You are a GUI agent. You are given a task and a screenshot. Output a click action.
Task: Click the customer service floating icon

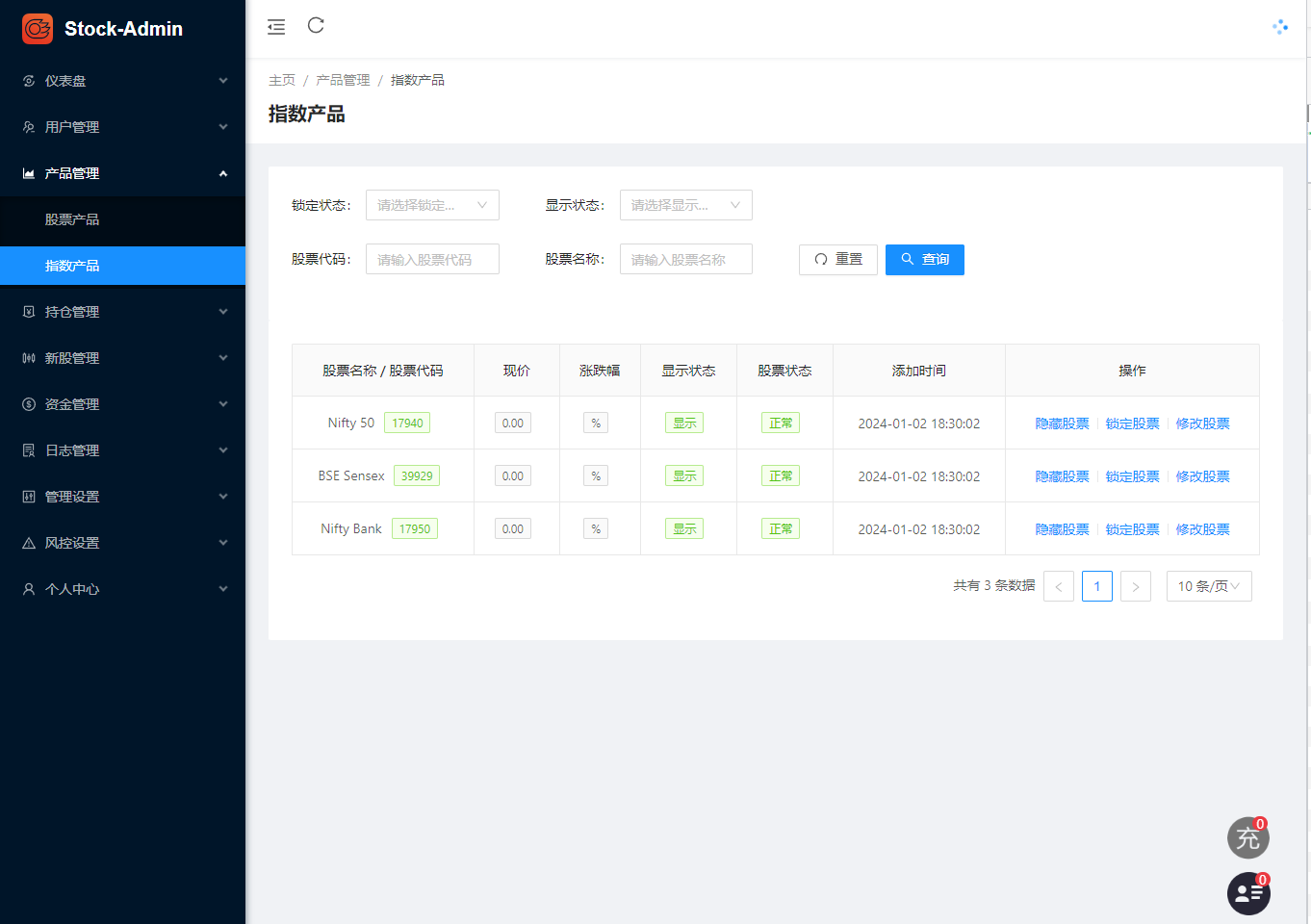click(x=1248, y=893)
